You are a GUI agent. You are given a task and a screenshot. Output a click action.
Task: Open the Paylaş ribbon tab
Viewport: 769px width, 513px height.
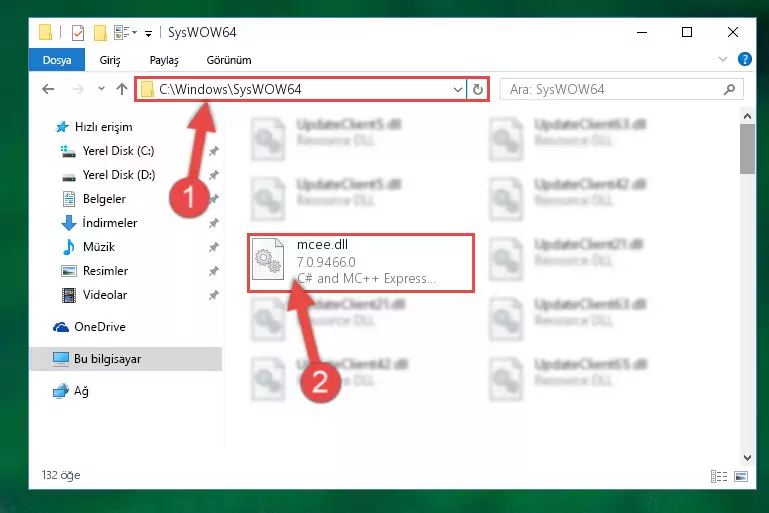[164, 60]
